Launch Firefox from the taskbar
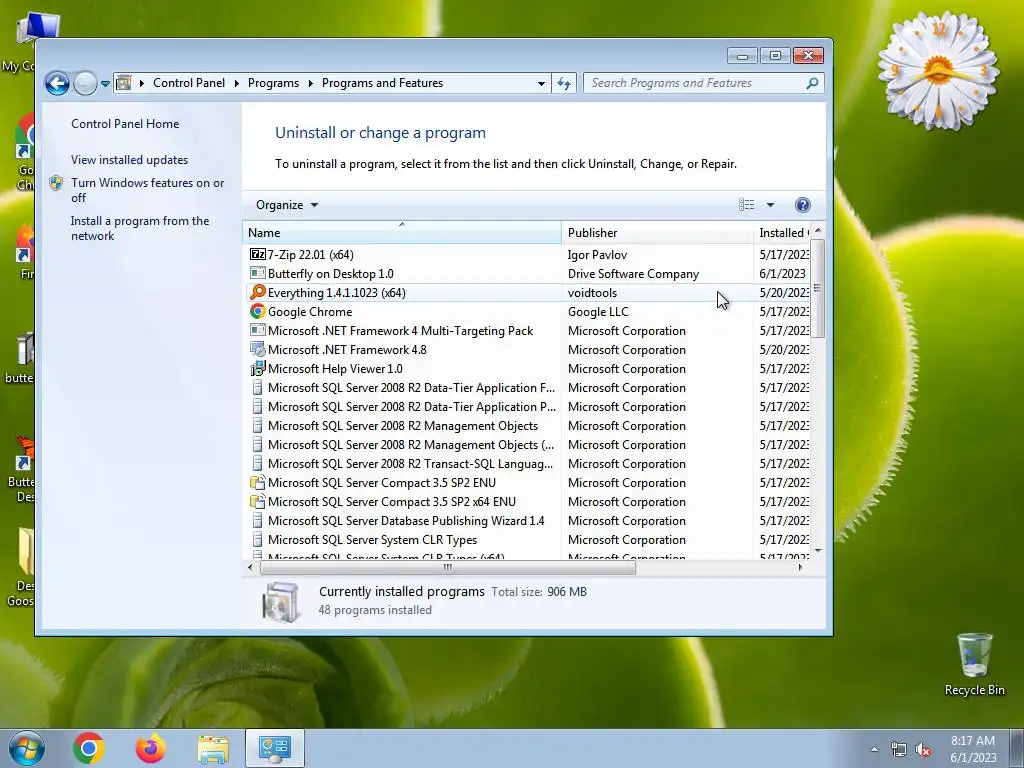Image resolution: width=1024 pixels, height=768 pixels. coord(150,748)
